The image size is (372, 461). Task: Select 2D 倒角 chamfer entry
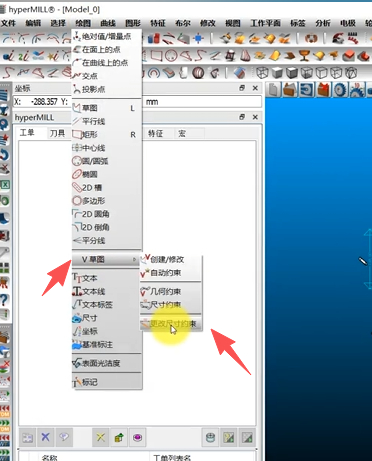coord(107,227)
